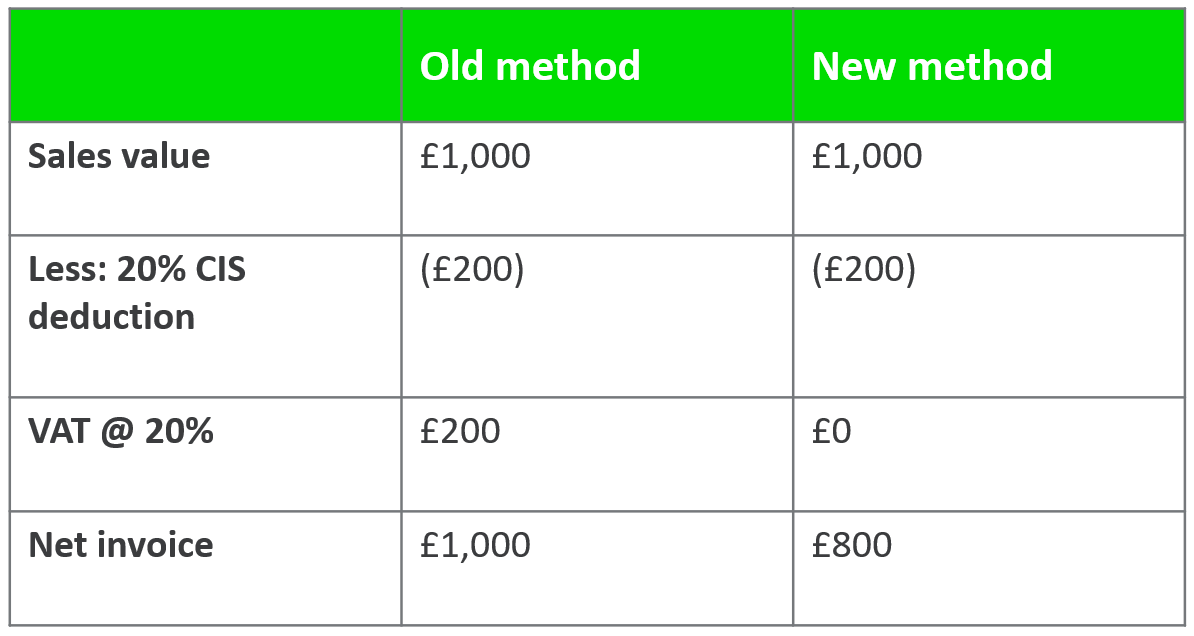The image size is (1194, 636).
Task: Click the "New method" column header
Action: pyautogui.click(x=932, y=66)
